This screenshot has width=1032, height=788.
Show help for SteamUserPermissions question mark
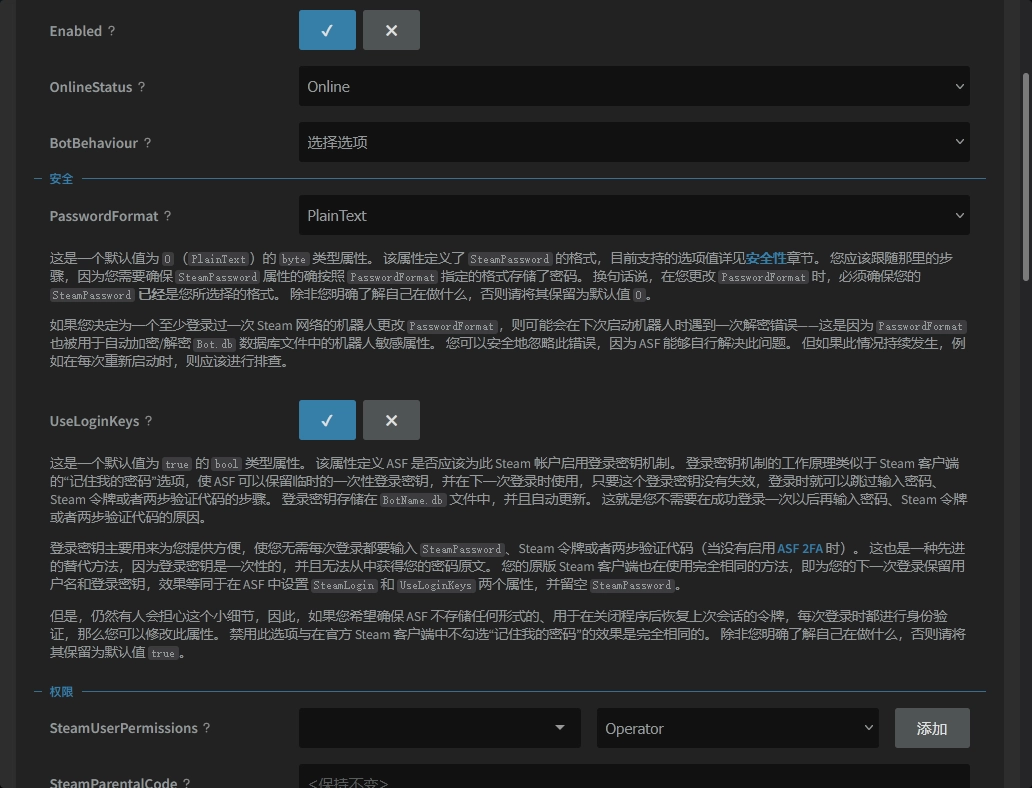(207, 728)
